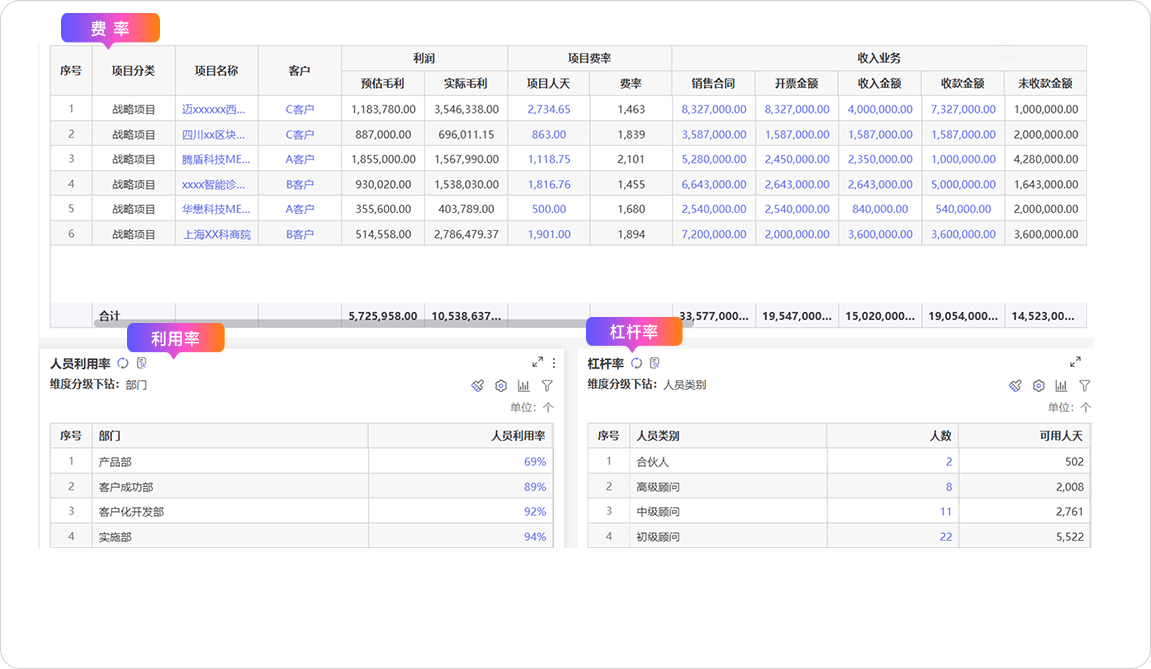This screenshot has width=1151, height=669.
Task: Click the 利用率 gradient tag
Action: click(175, 339)
